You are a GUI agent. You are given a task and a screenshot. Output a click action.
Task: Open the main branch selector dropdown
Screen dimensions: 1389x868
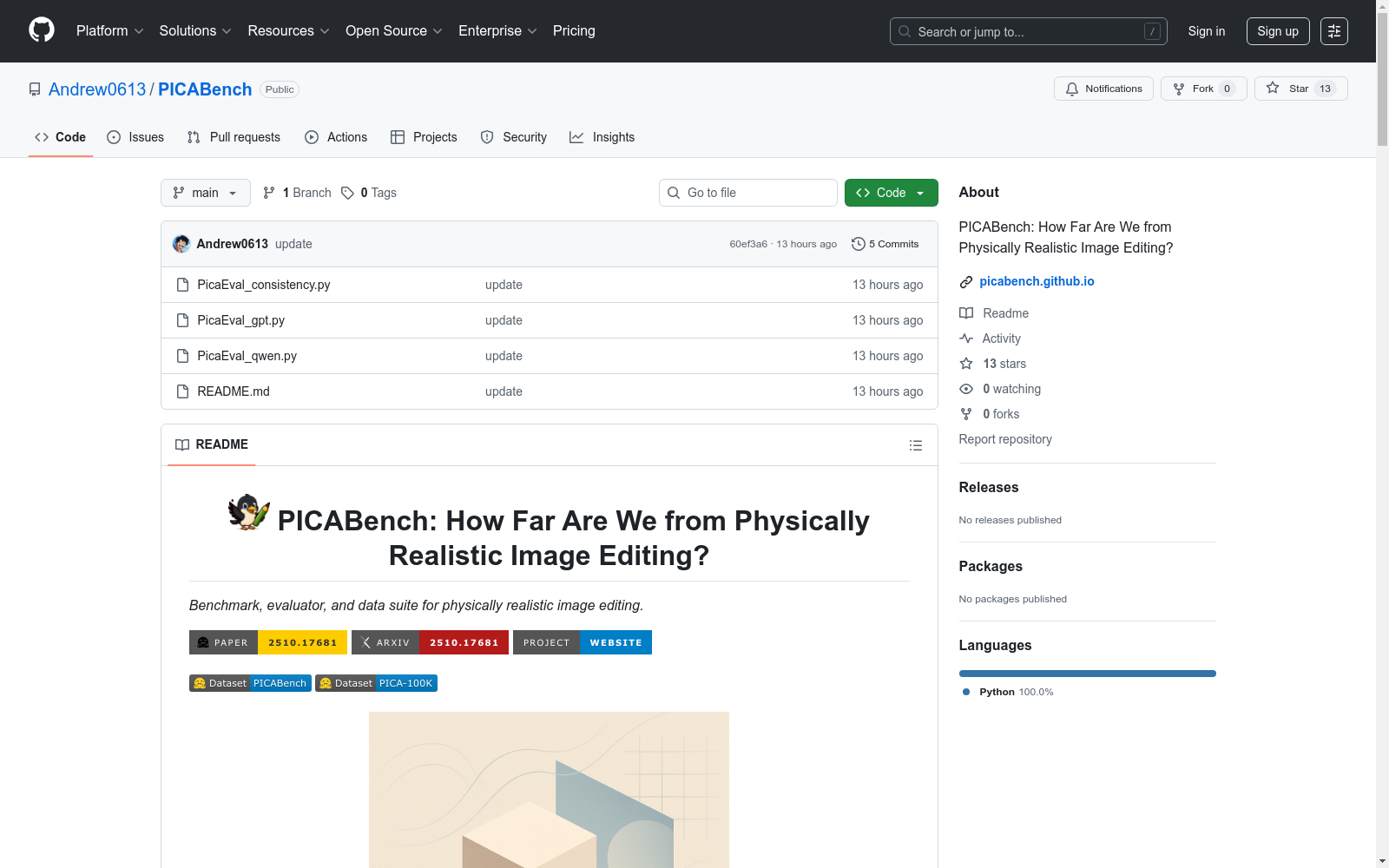coord(206,193)
